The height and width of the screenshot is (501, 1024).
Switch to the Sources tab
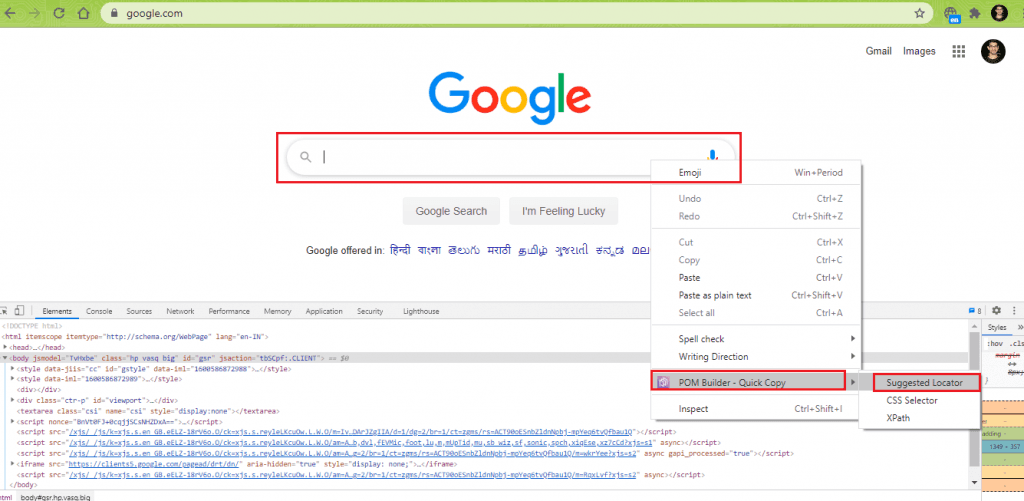click(x=139, y=312)
